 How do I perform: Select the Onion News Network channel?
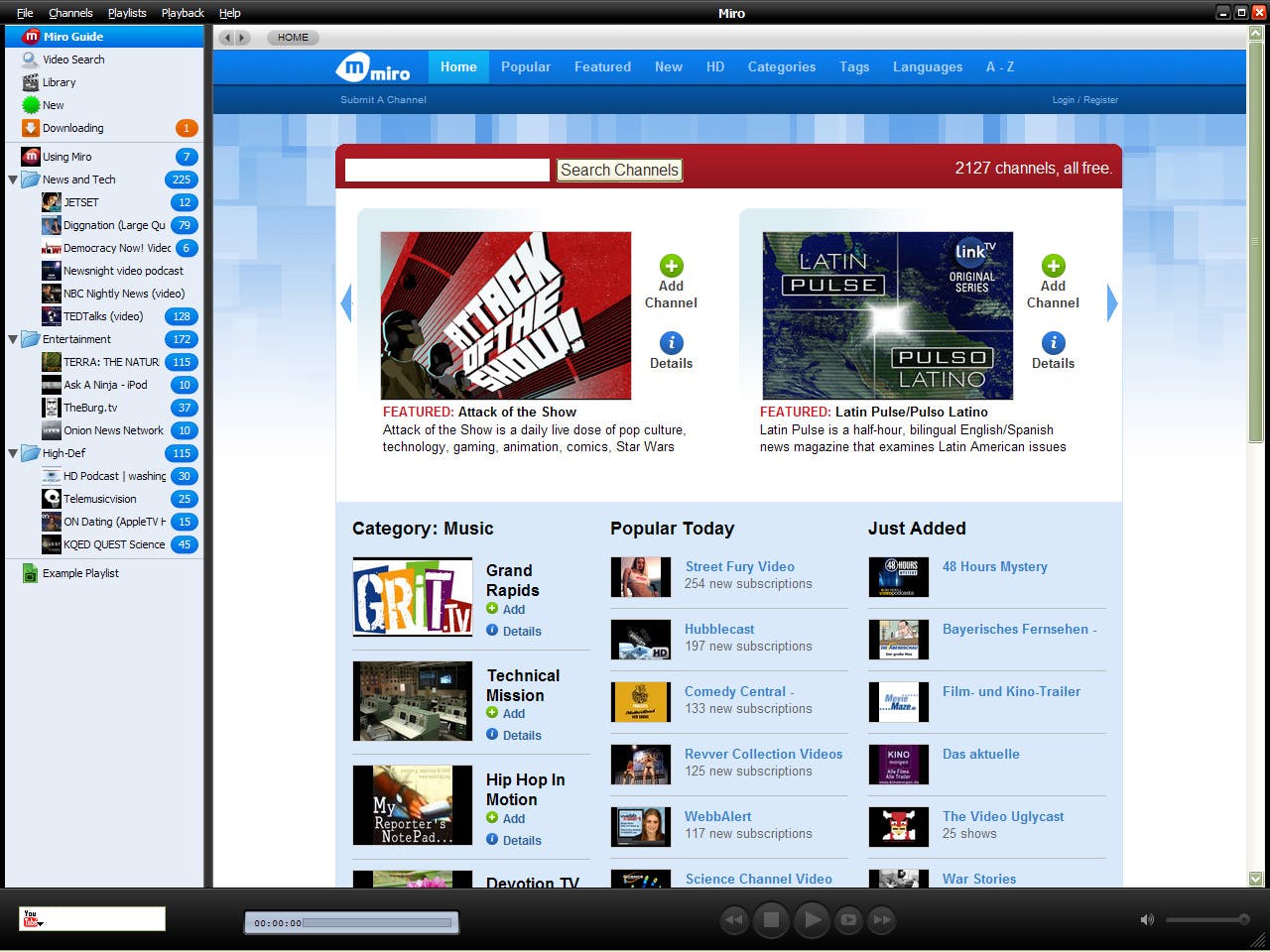(x=104, y=430)
